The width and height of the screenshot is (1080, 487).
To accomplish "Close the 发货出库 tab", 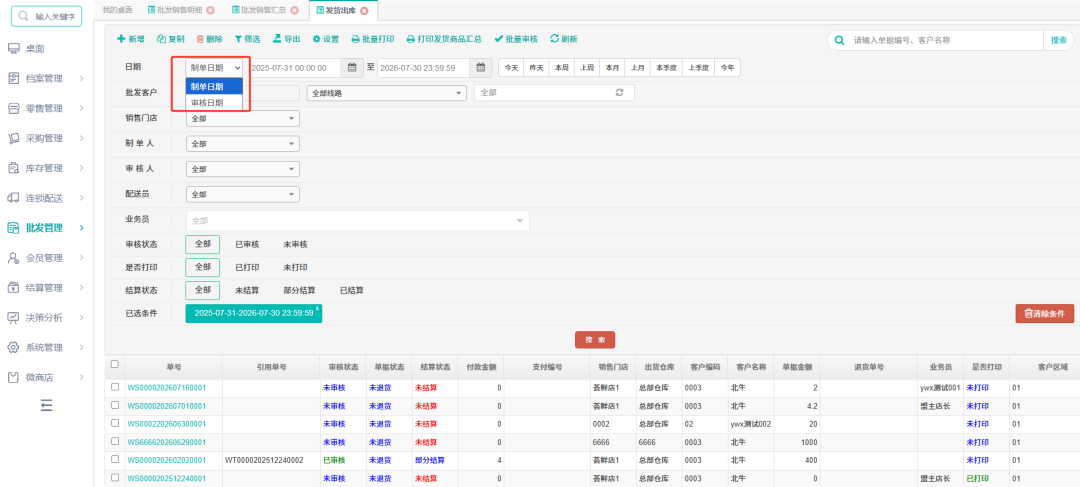I will [364, 10].
